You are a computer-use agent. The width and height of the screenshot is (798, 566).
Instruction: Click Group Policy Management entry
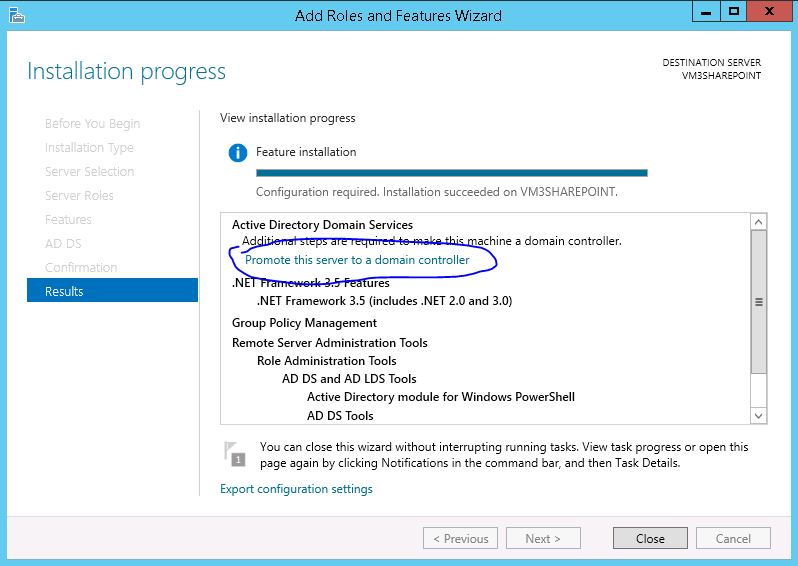click(304, 323)
